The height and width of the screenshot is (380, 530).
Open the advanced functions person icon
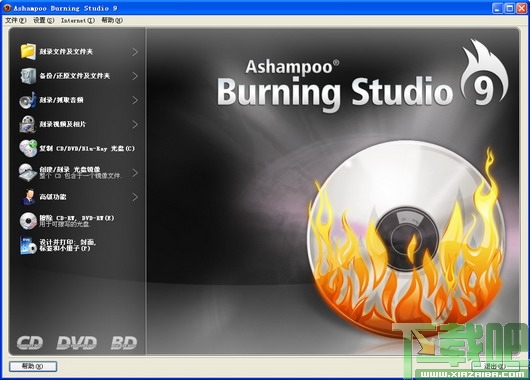tap(29, 197)
